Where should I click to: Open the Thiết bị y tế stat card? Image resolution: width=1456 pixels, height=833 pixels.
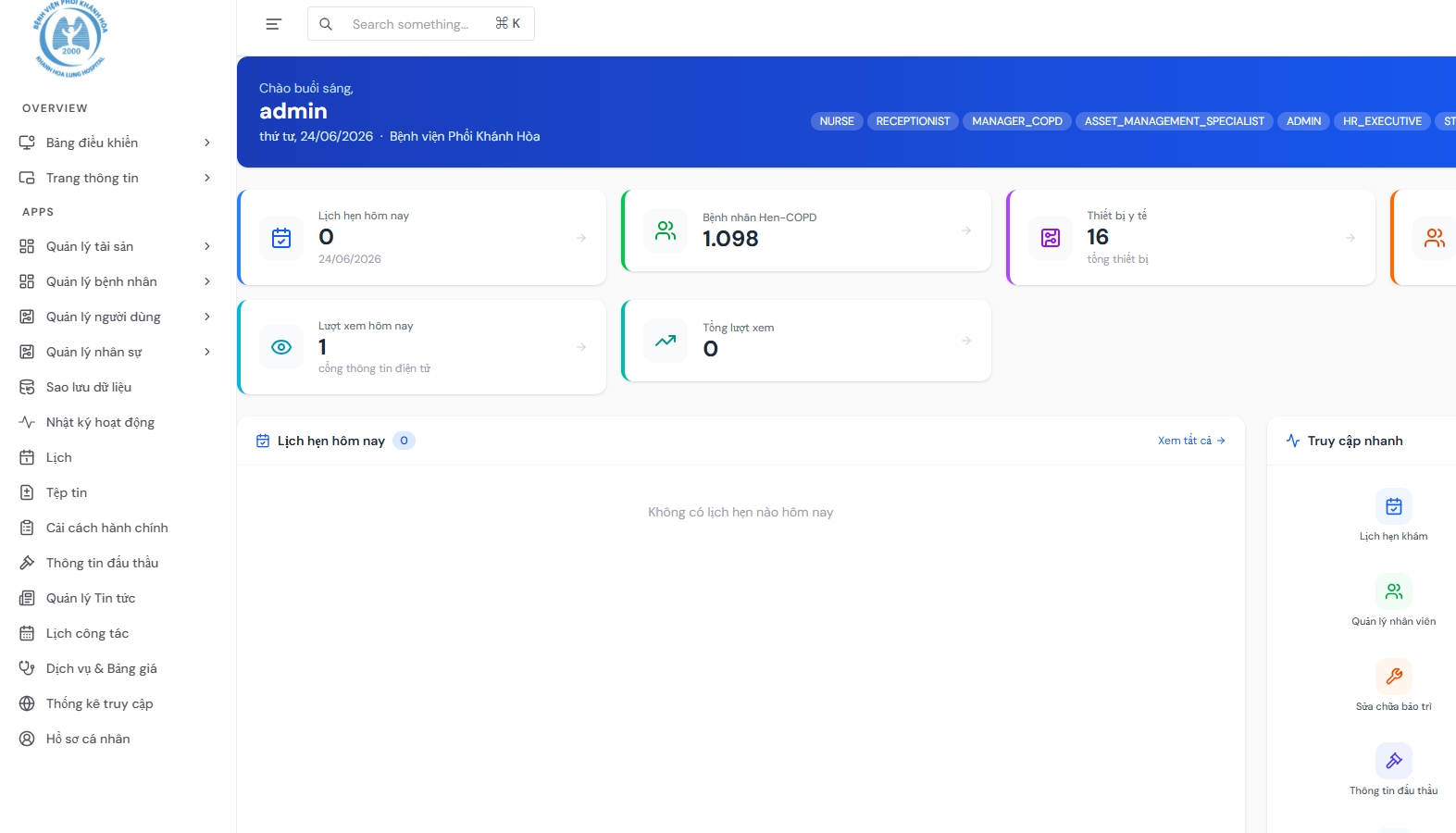[x=1190, y=237]
